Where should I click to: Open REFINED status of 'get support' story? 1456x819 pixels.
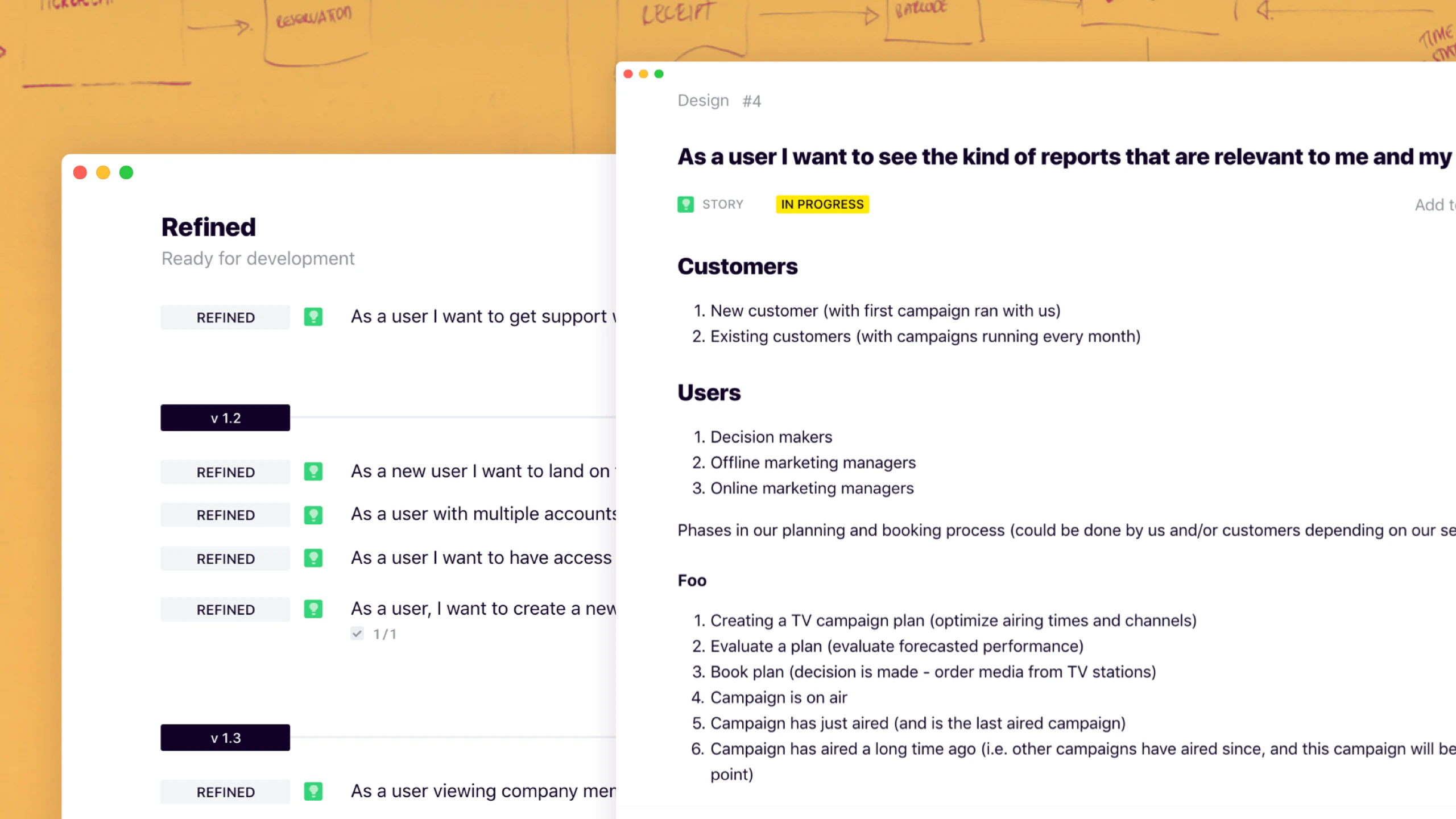(225, 317)
